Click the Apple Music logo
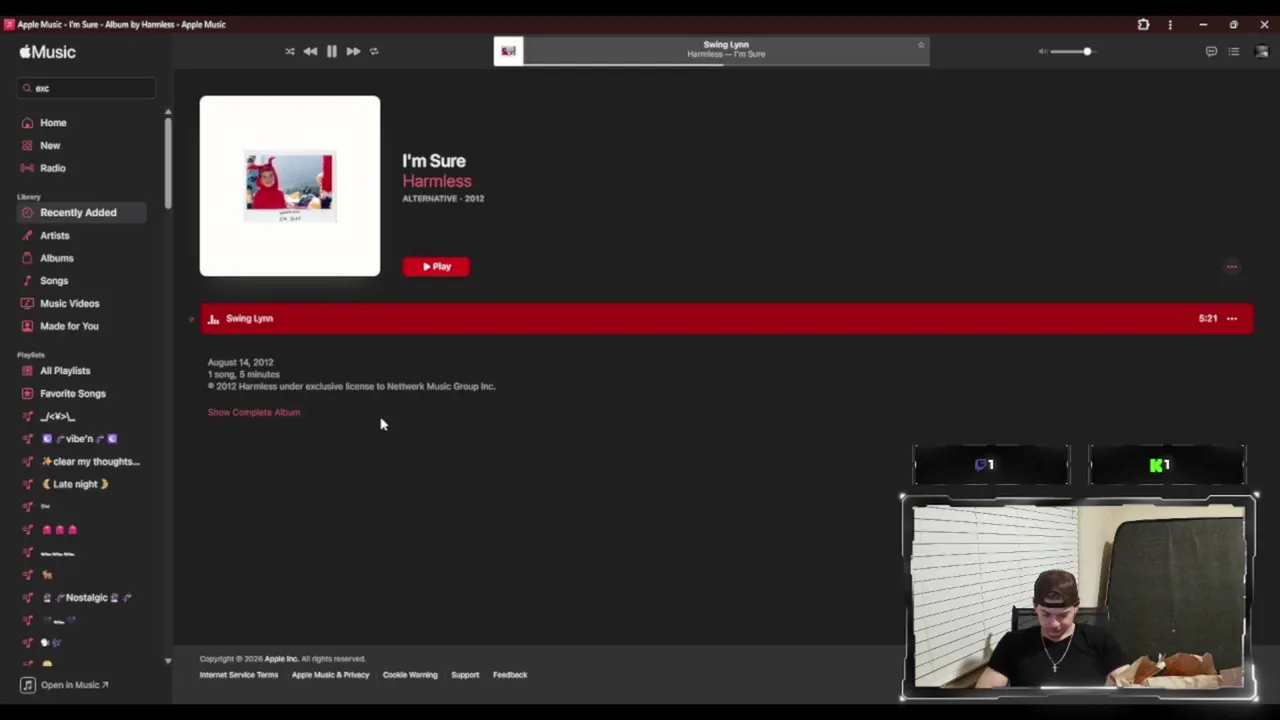The height and width of the screenshot is (720, 1280). point(47,52)
